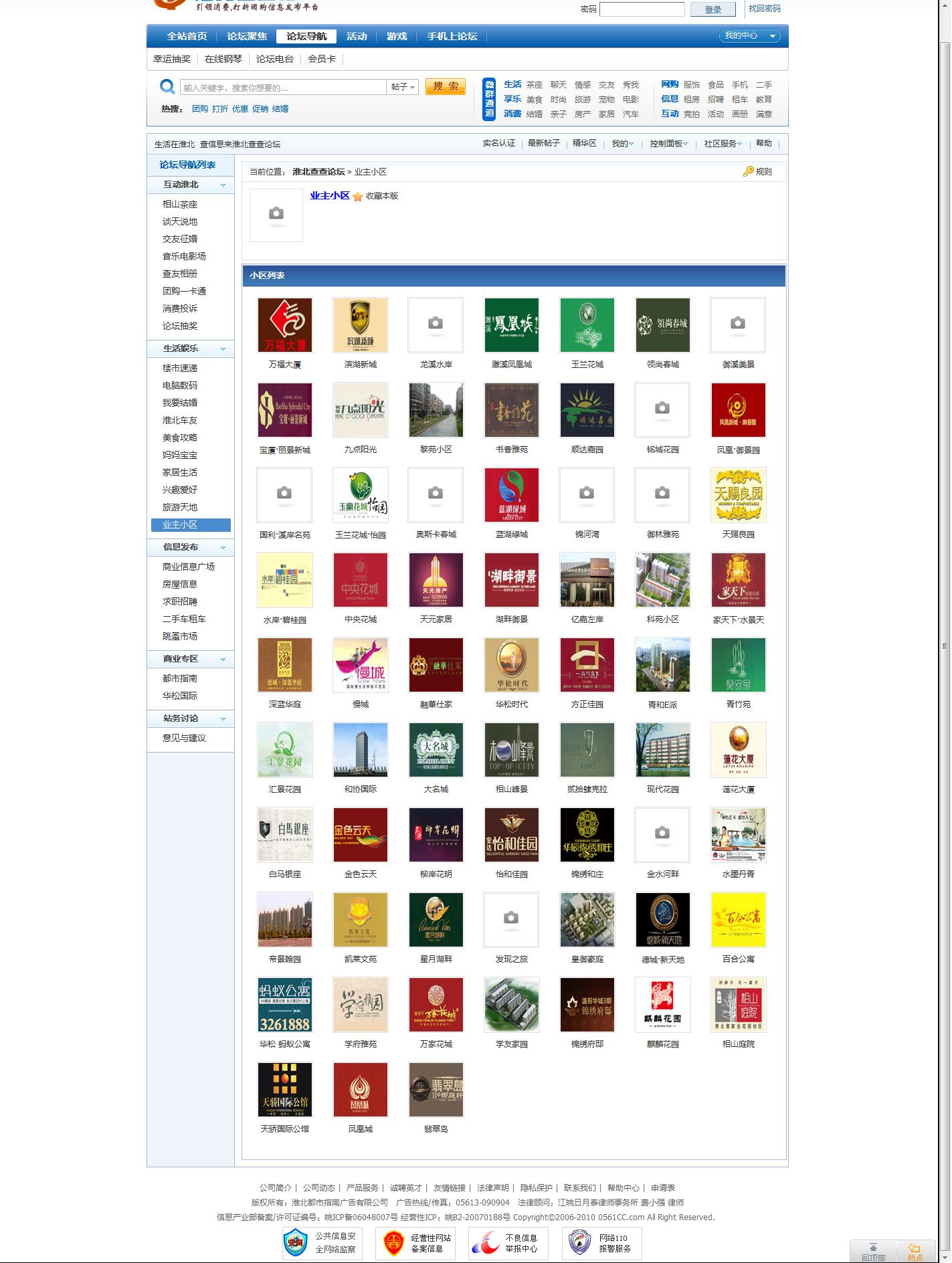Open the 书香雅苑 community logo

coord(512,410)
